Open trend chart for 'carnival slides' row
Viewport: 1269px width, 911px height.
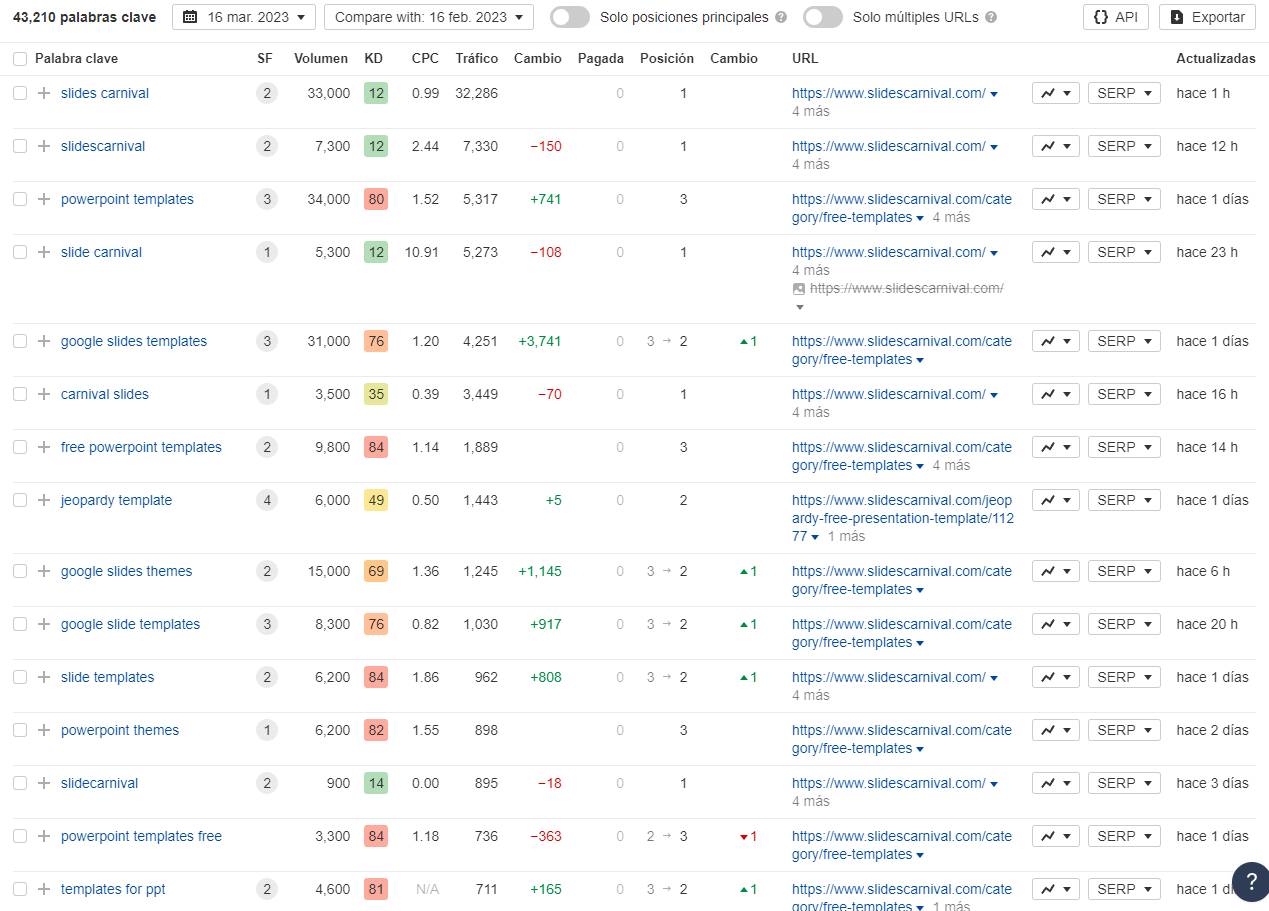pos(1056,394)
